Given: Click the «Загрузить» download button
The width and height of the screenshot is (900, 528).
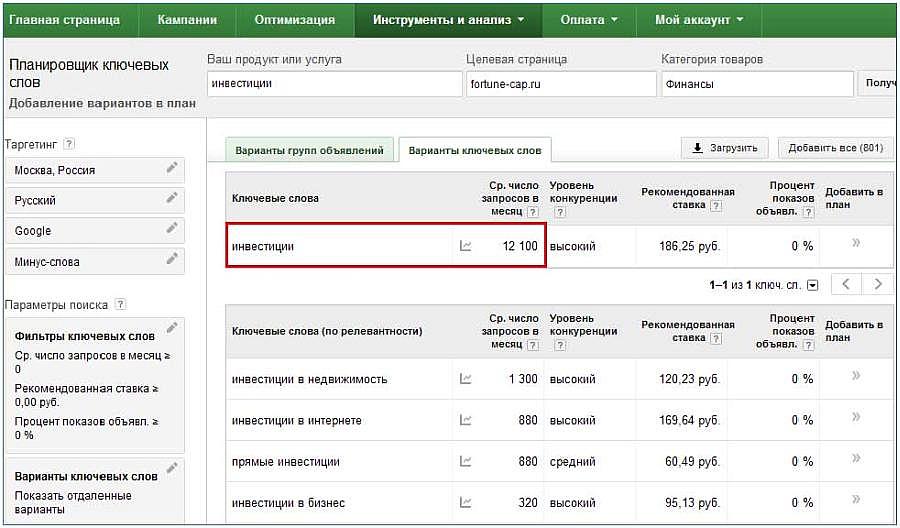Looking at the screenshot, I should click(725, 148).
